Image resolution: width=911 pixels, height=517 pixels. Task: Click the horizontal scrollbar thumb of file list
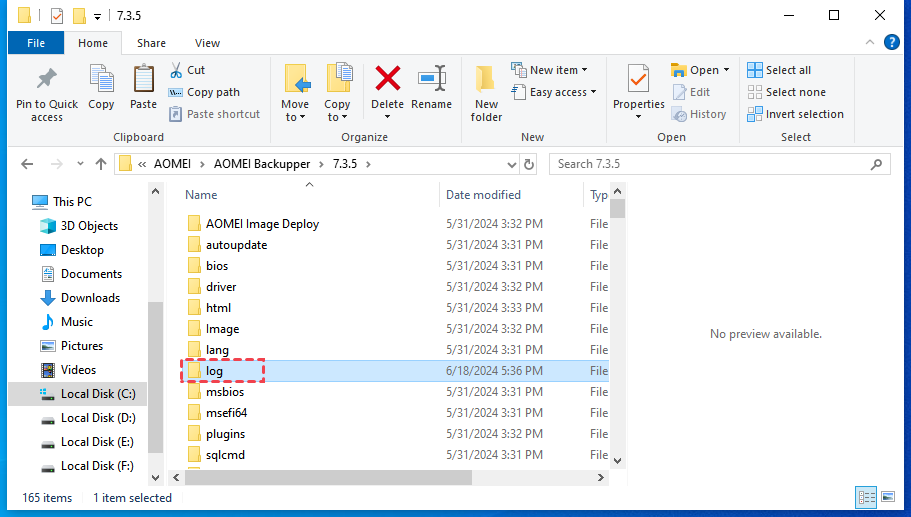pos(328,477)
